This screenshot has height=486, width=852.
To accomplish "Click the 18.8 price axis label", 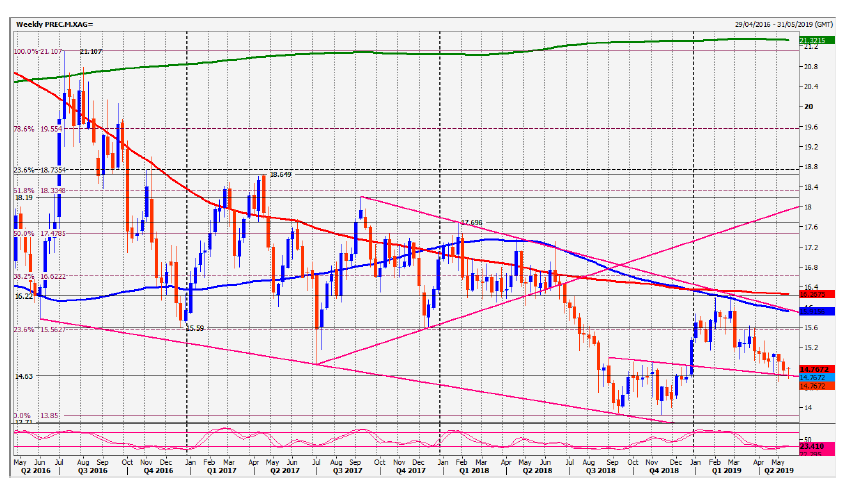I will coord(811,167).
